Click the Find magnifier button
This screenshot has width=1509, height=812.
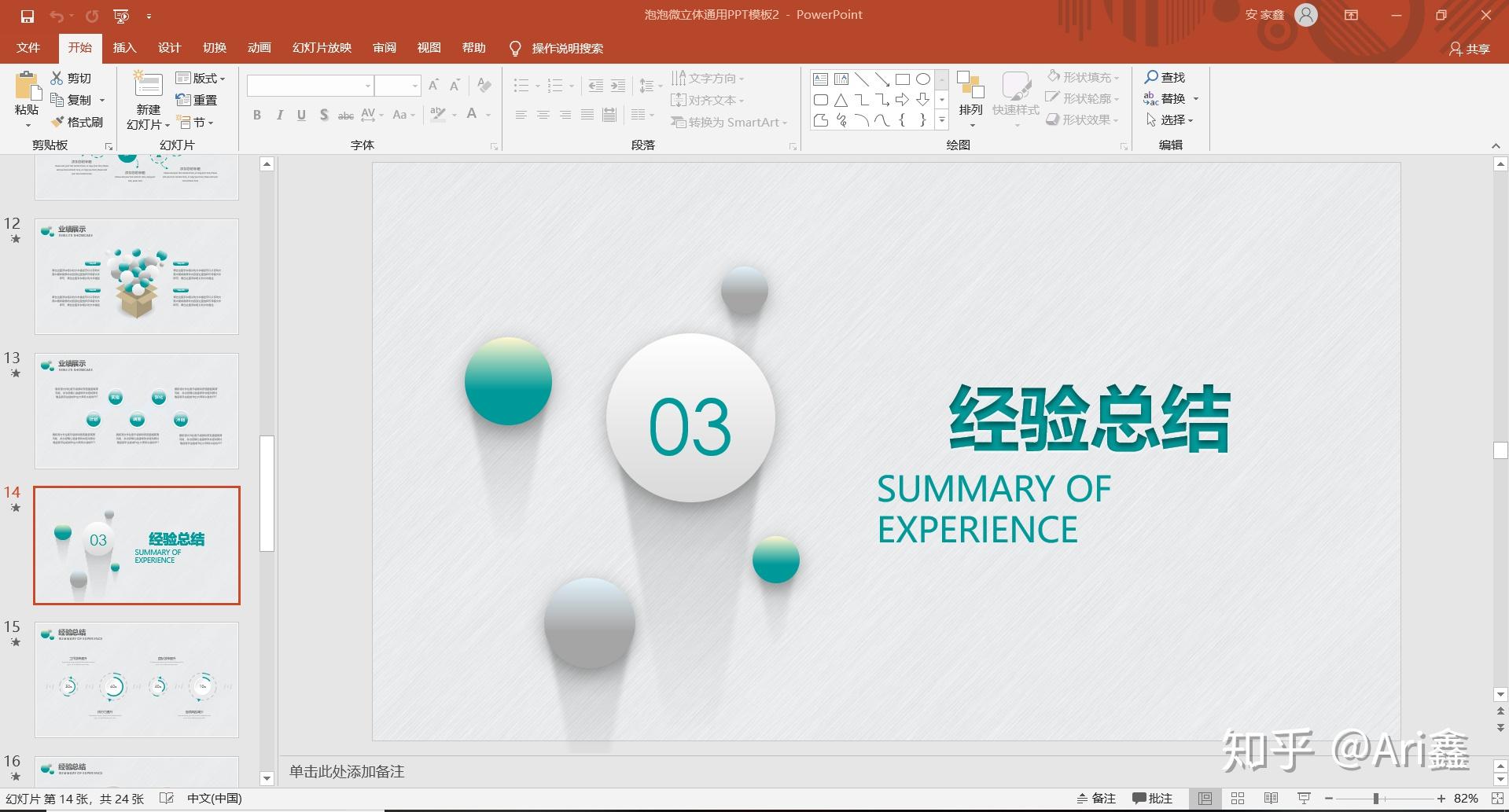(1165, 77)
